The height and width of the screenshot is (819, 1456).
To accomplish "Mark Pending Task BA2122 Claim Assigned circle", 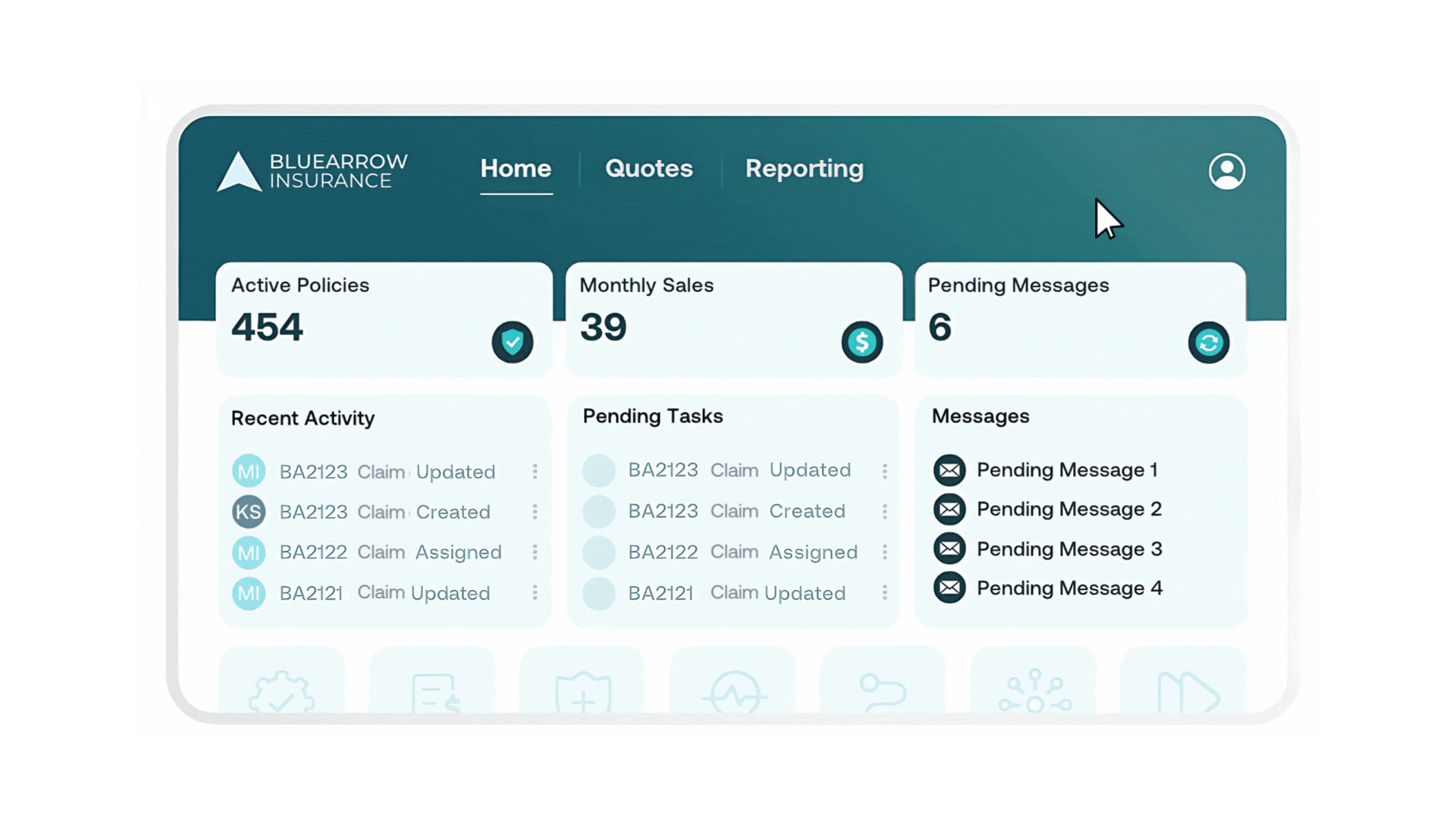I will 599,553.
